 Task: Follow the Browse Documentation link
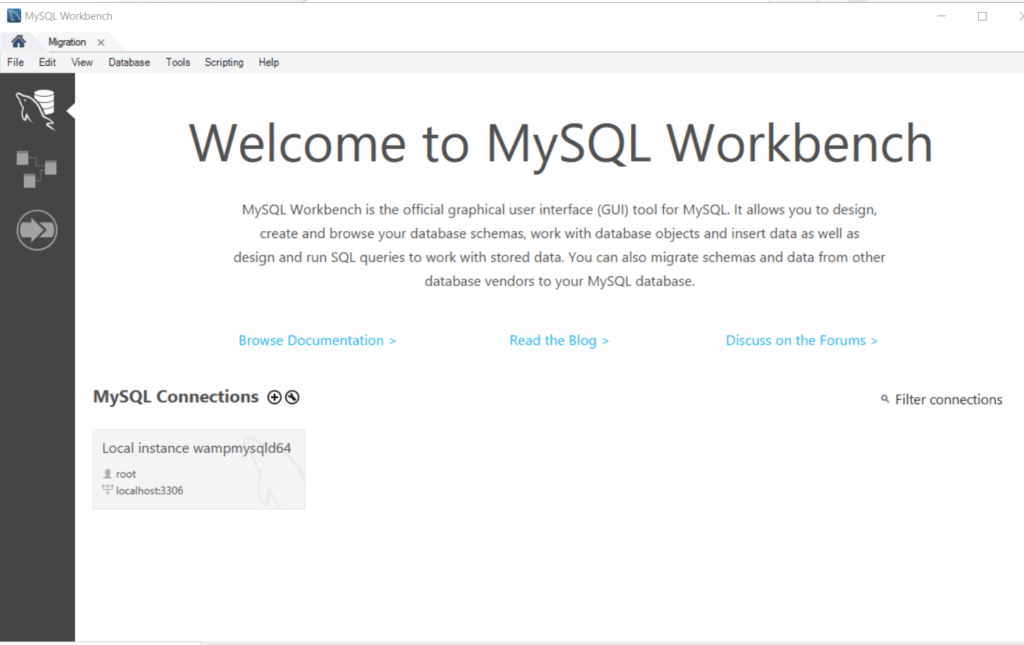point(317,340)
